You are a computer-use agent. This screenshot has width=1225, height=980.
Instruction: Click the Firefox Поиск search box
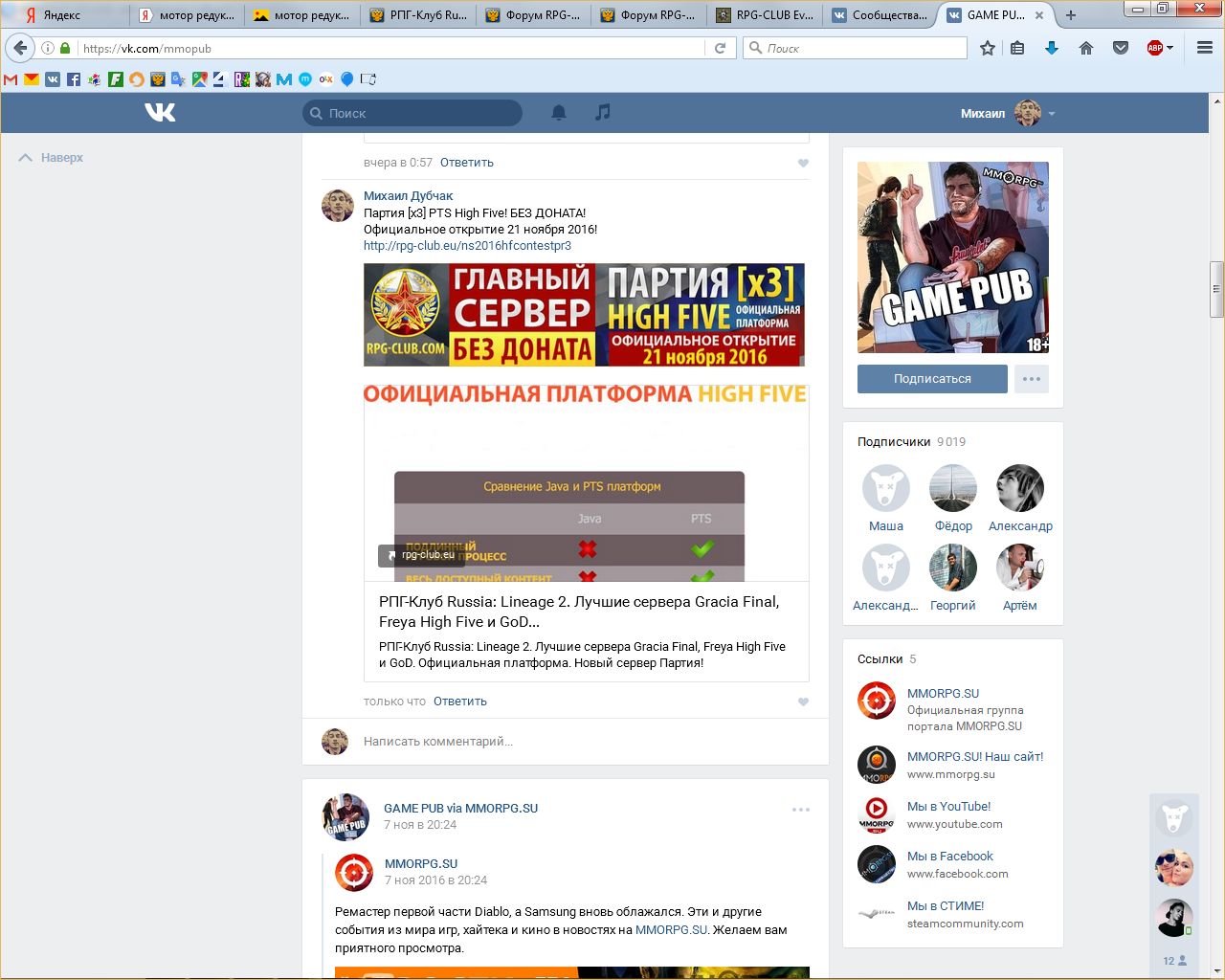point(856,48)
